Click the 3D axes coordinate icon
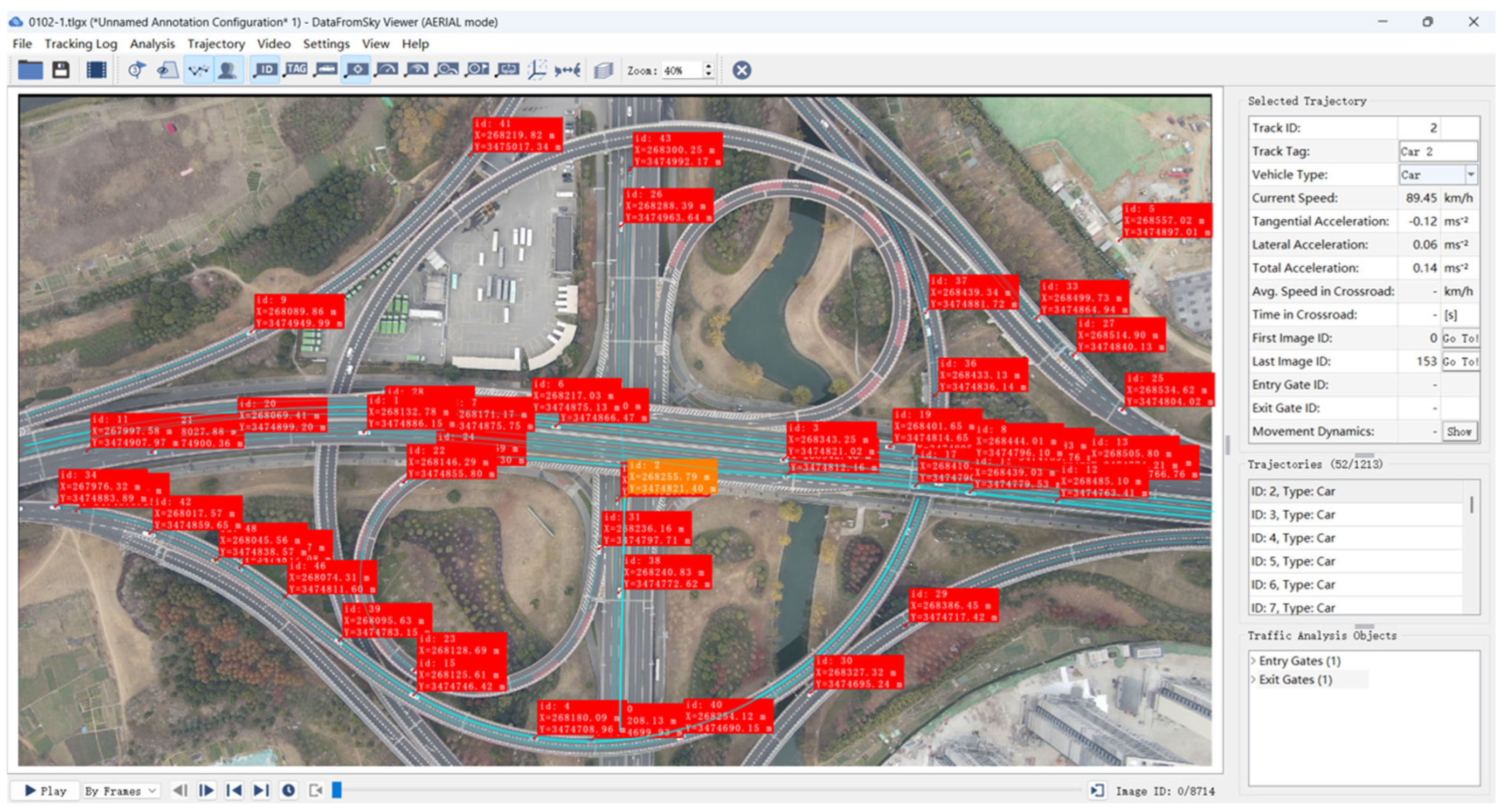The width and height of the screenshot is (1501, 812). pyautogui.click(x=537, y=71)
